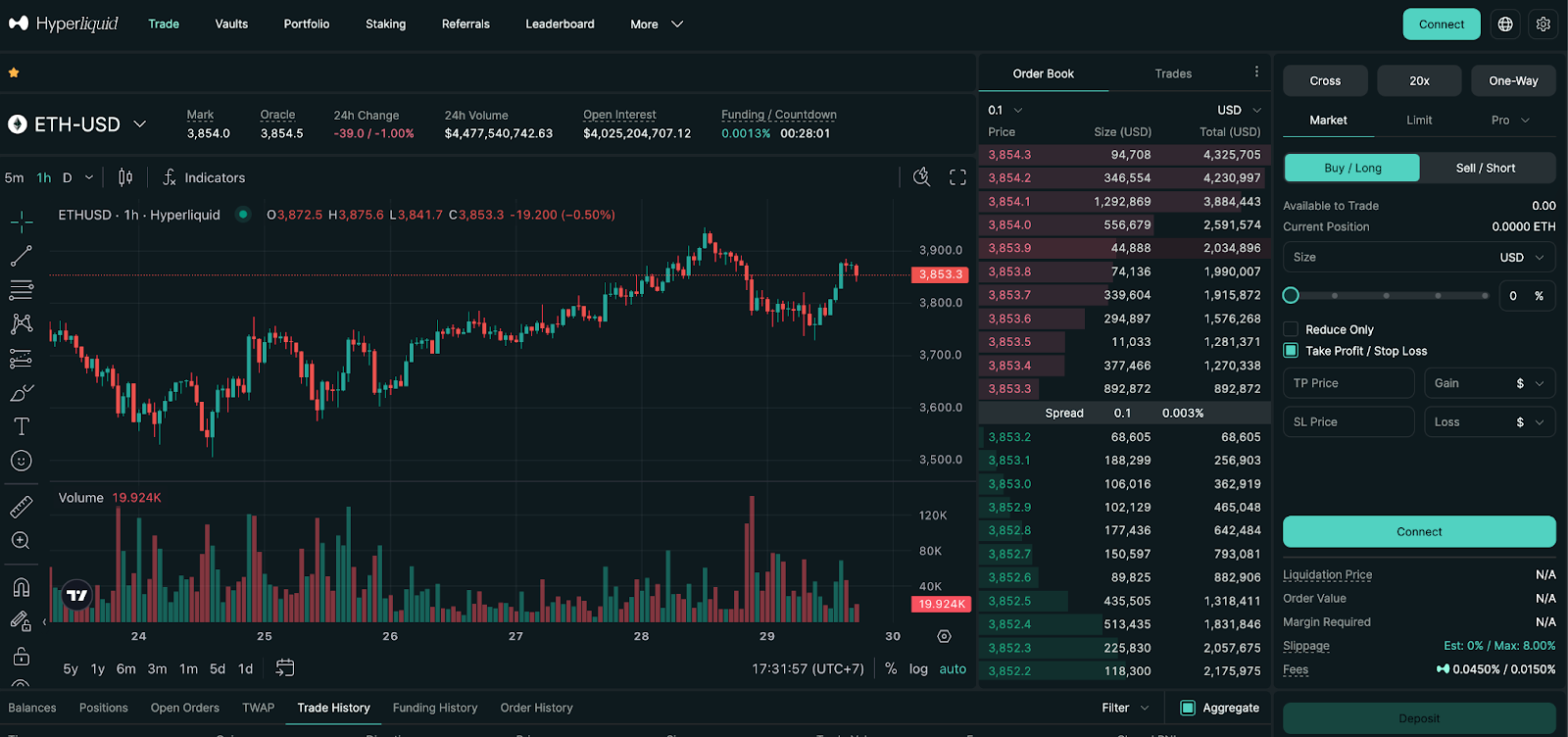Toggle the Aggregate checkbox
Screen dimensions: 1568x737
(1188, 708)
